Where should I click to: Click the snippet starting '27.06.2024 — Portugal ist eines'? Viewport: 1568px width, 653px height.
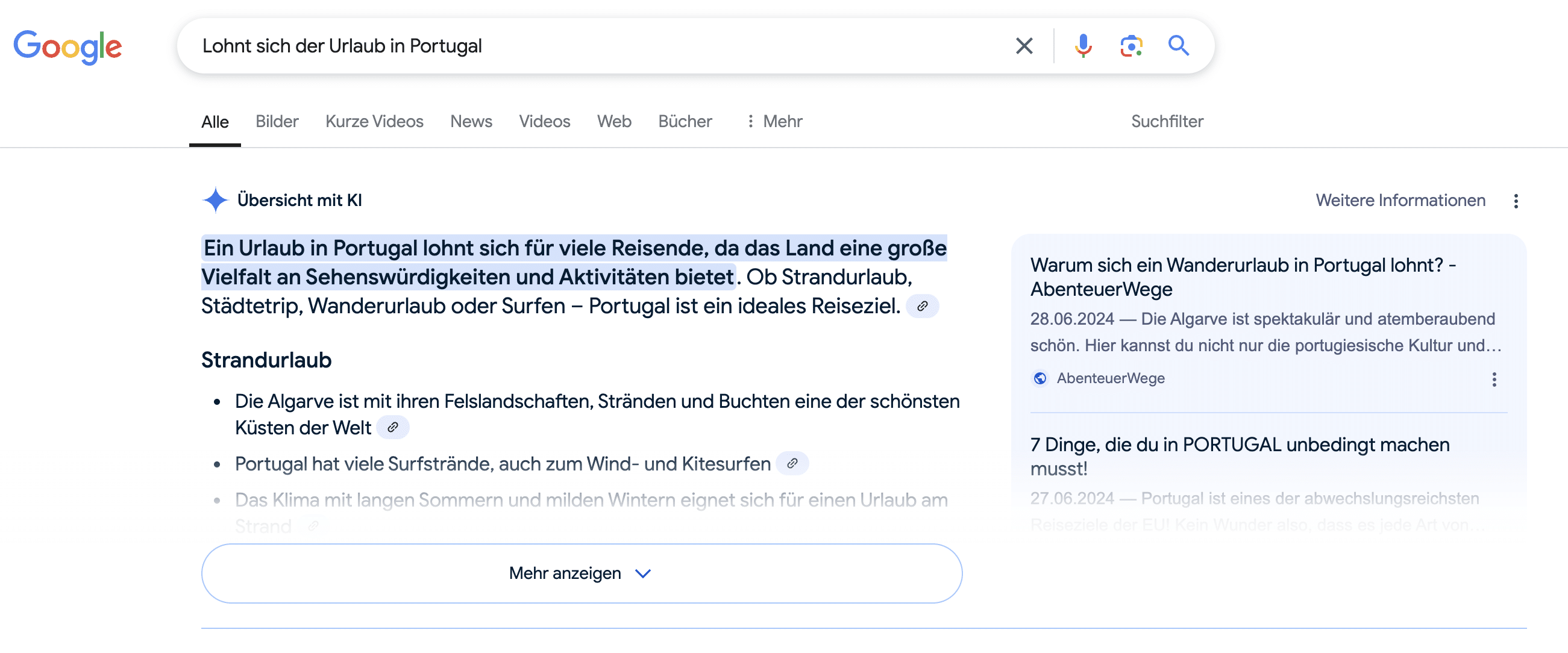(1258, 511)
